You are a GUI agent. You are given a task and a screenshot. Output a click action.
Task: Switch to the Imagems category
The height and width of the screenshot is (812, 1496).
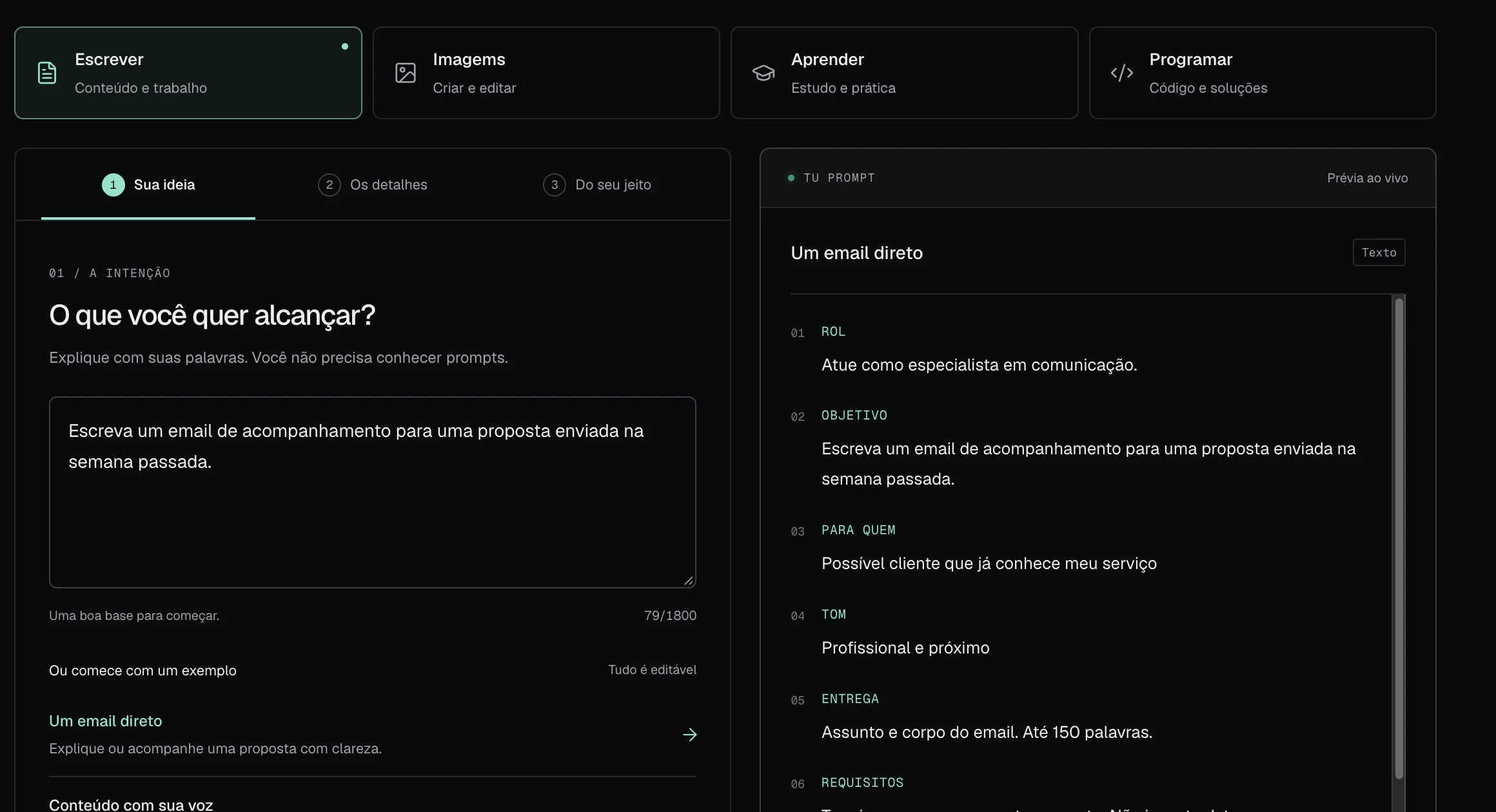546,73
